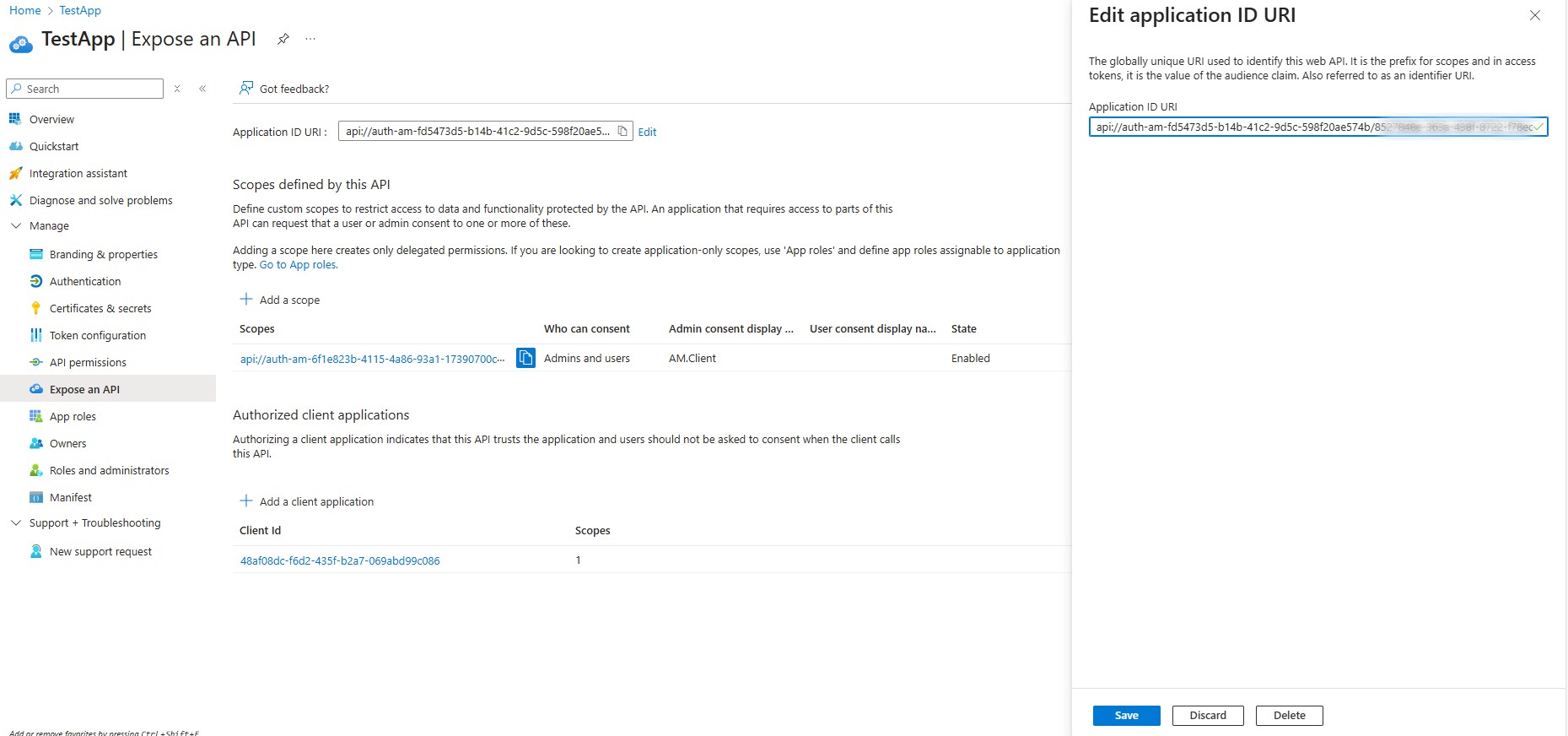Open the api://auth-am-6f1e823b scope link
The height and width of the screenshot is (736, 1568).
(373, 359)
